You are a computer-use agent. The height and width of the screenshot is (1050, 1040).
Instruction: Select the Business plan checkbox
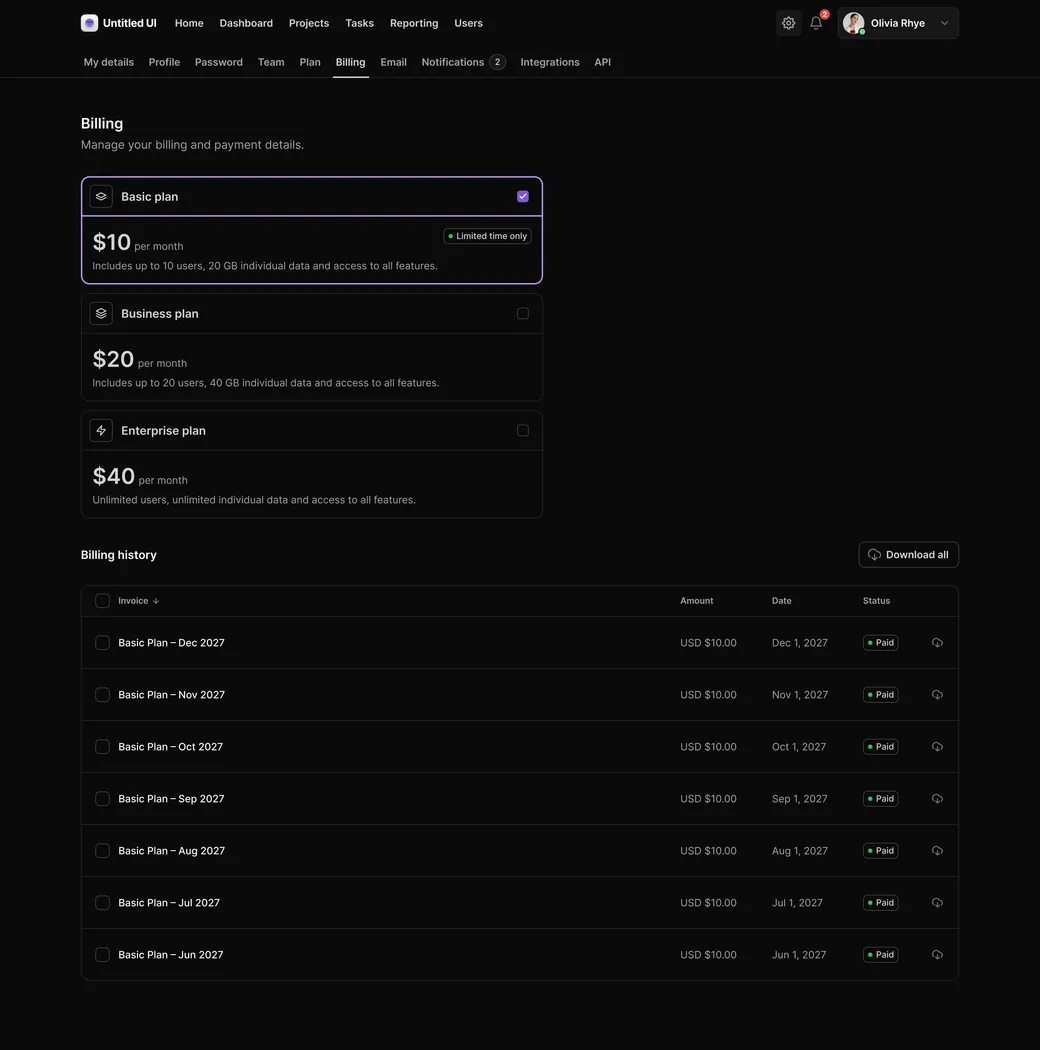click(x=523, y=313)
